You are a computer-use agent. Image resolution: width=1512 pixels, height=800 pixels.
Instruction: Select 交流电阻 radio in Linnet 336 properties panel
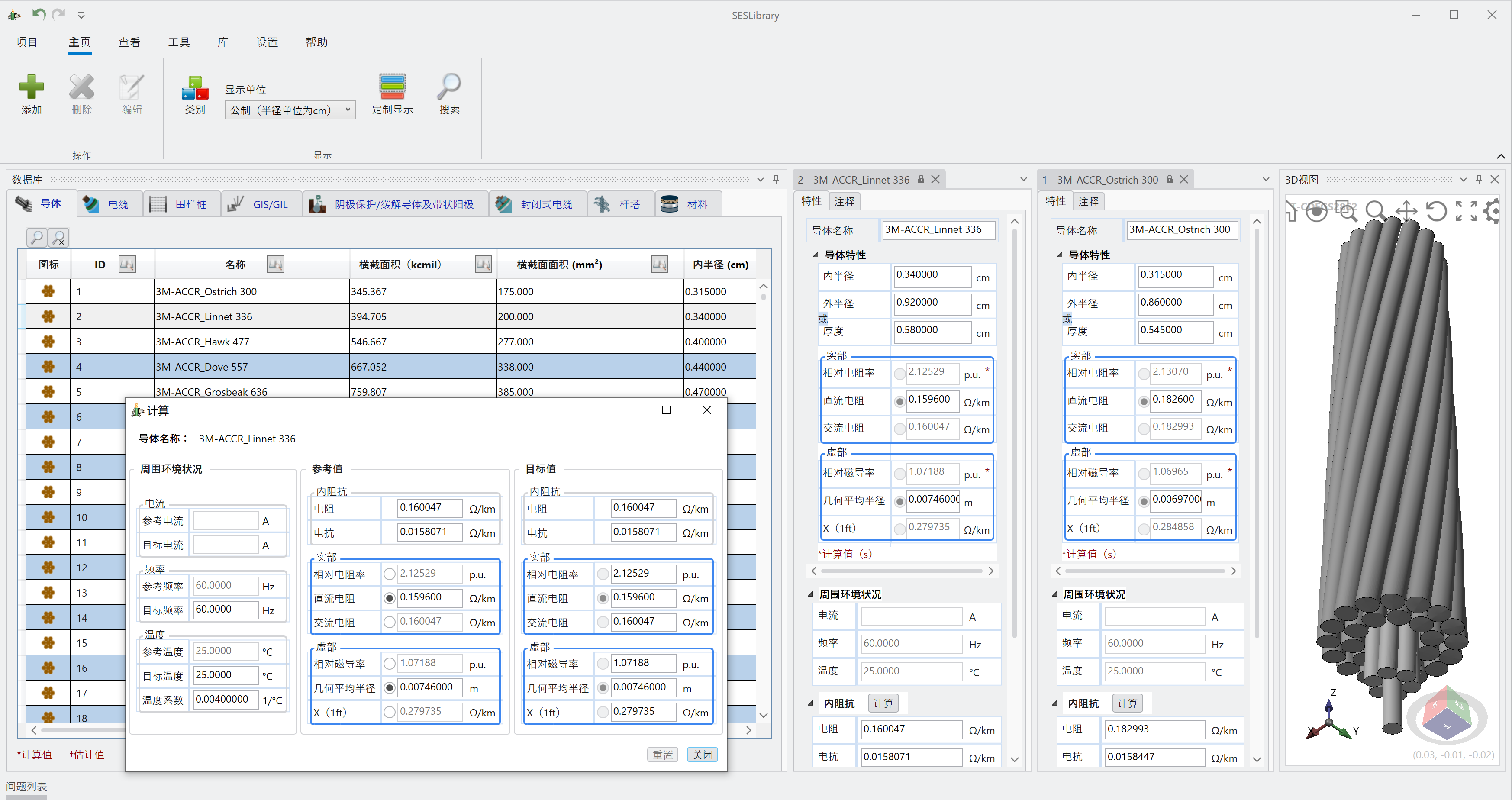click(899, 429)
